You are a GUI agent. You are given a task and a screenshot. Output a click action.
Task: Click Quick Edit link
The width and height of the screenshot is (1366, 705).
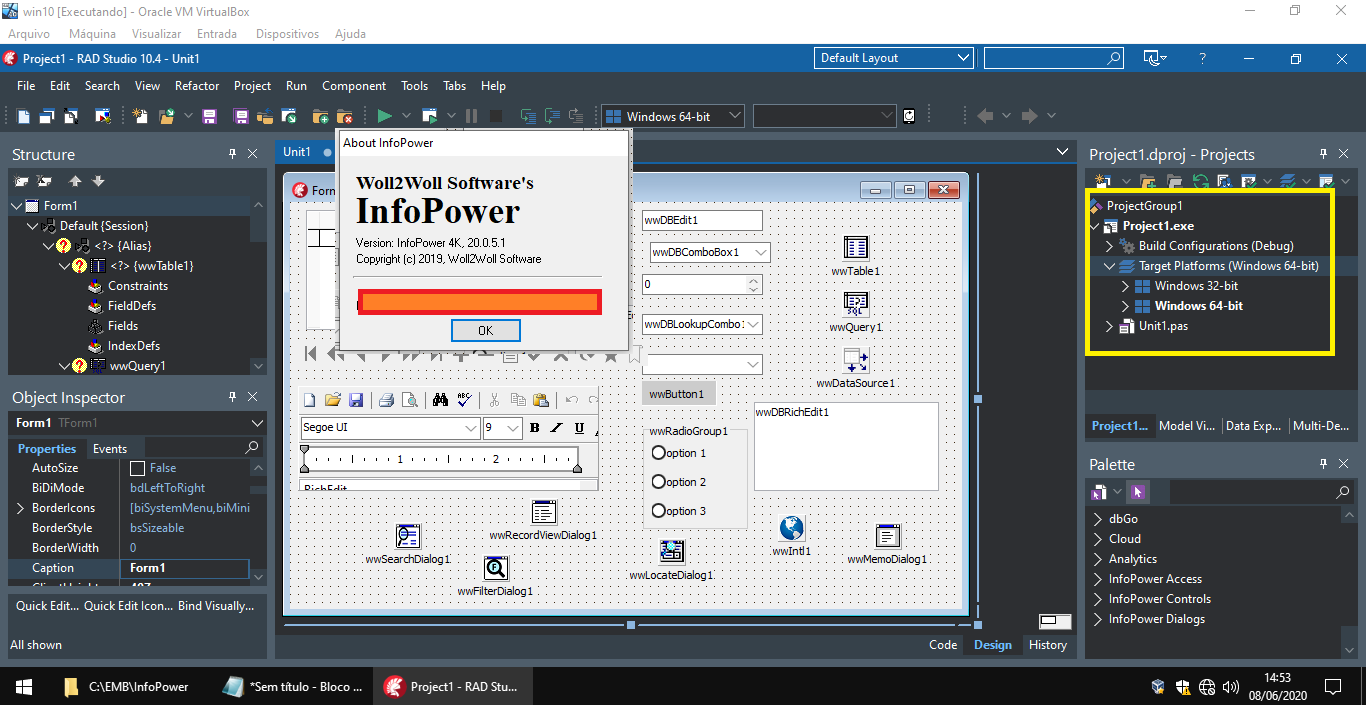pos(46,606)
